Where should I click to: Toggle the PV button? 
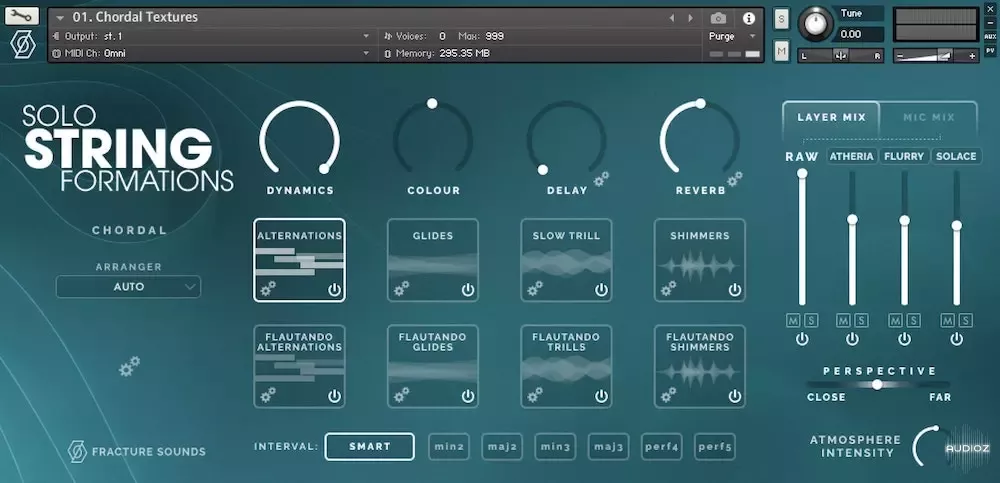pyautogui.click(x=990, y=50)
